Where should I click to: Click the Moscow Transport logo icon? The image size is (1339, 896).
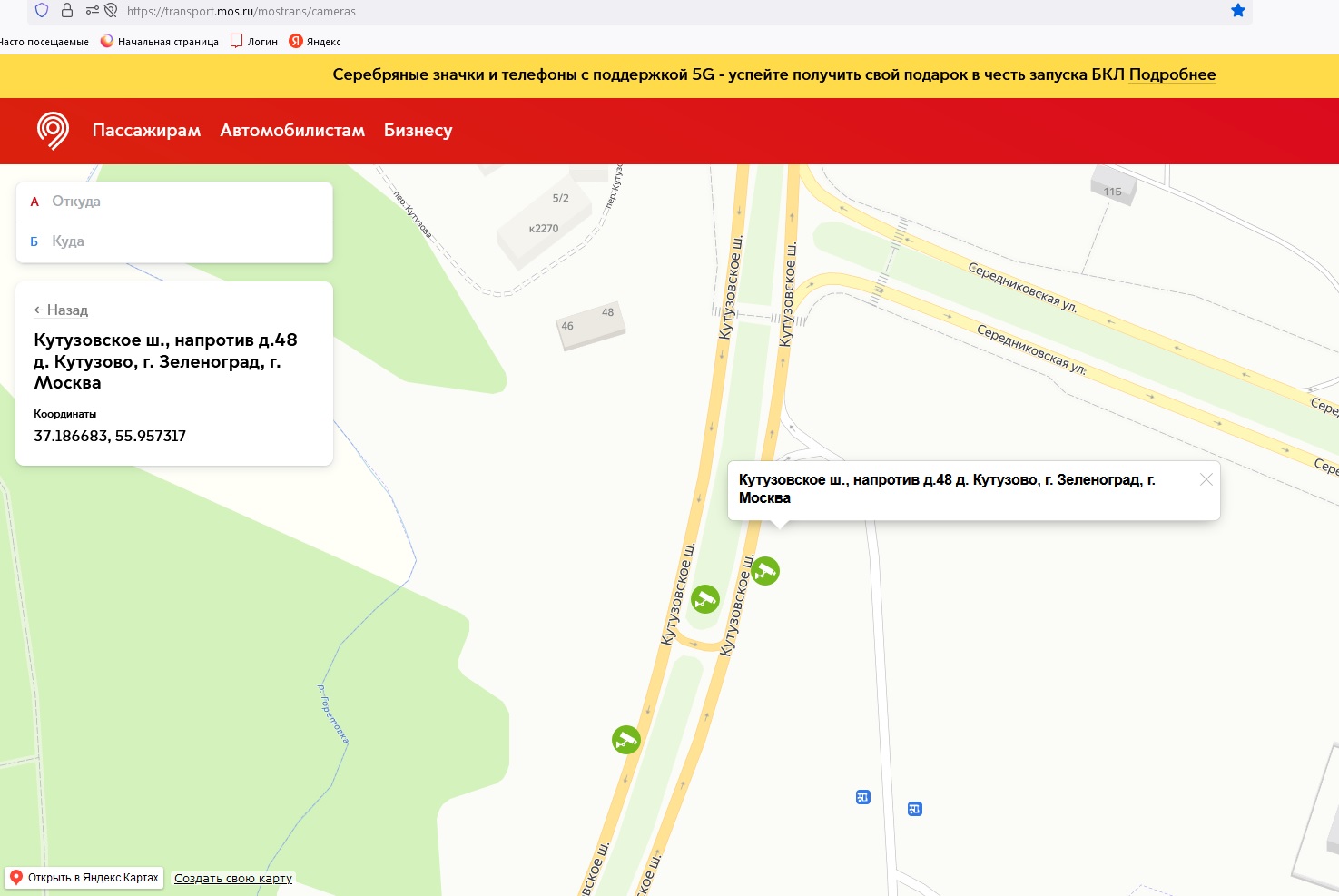click(x=53, y=131)
